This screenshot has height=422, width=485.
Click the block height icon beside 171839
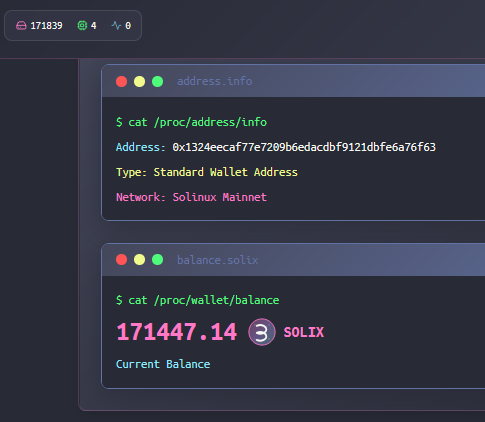coord(21,26)
